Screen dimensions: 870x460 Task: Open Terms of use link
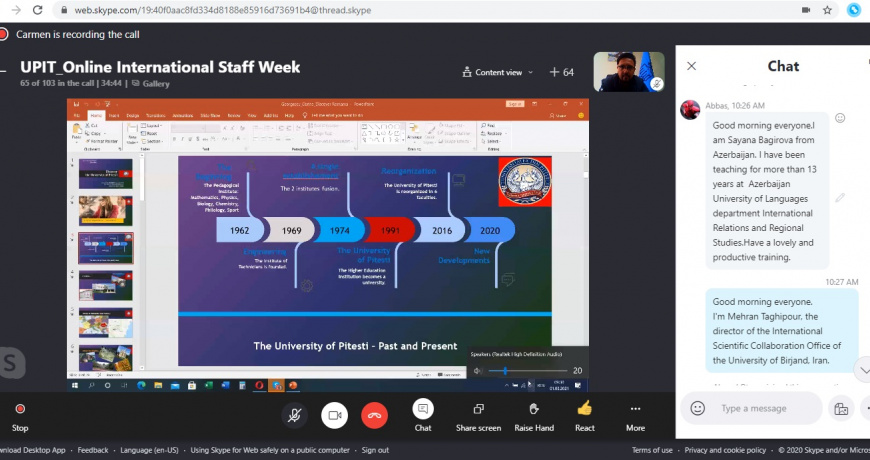652,450
